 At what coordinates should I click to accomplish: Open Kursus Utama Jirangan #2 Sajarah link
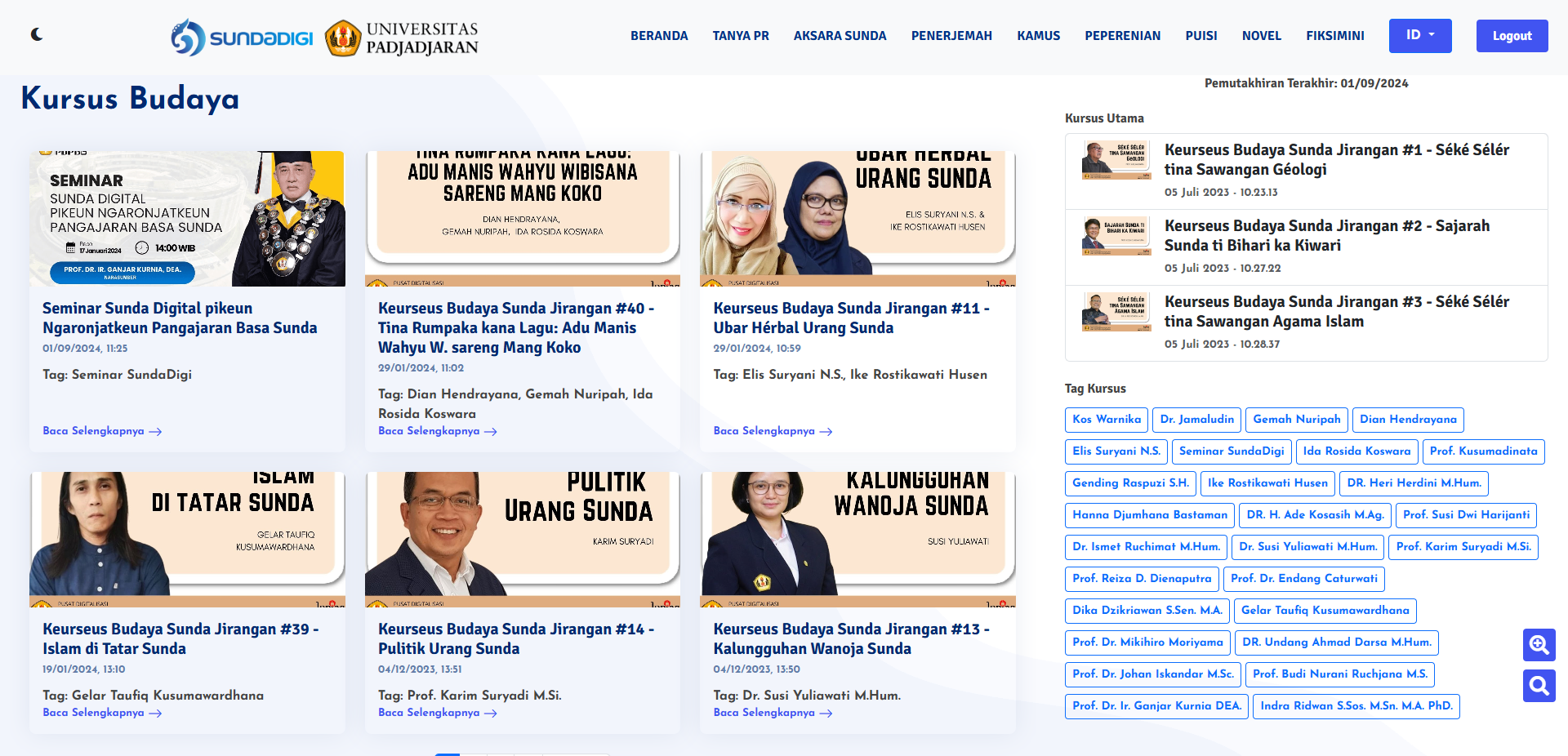1327,235
